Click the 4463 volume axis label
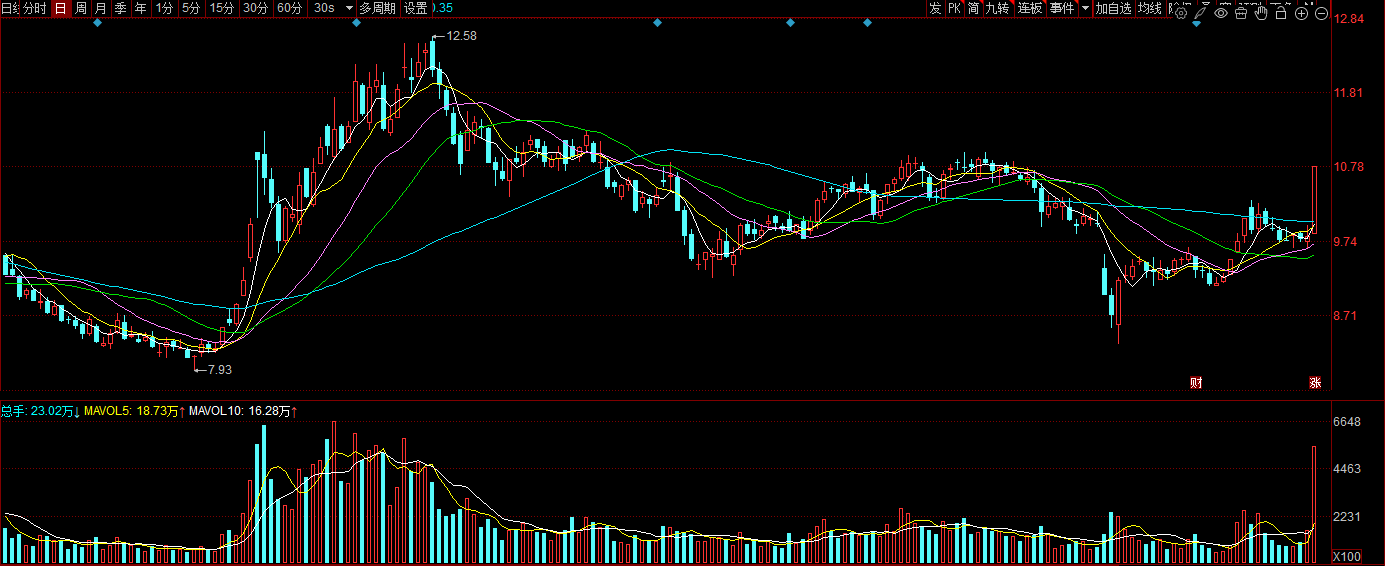The image size is (1385, 566). click(x=1349, y=468)
